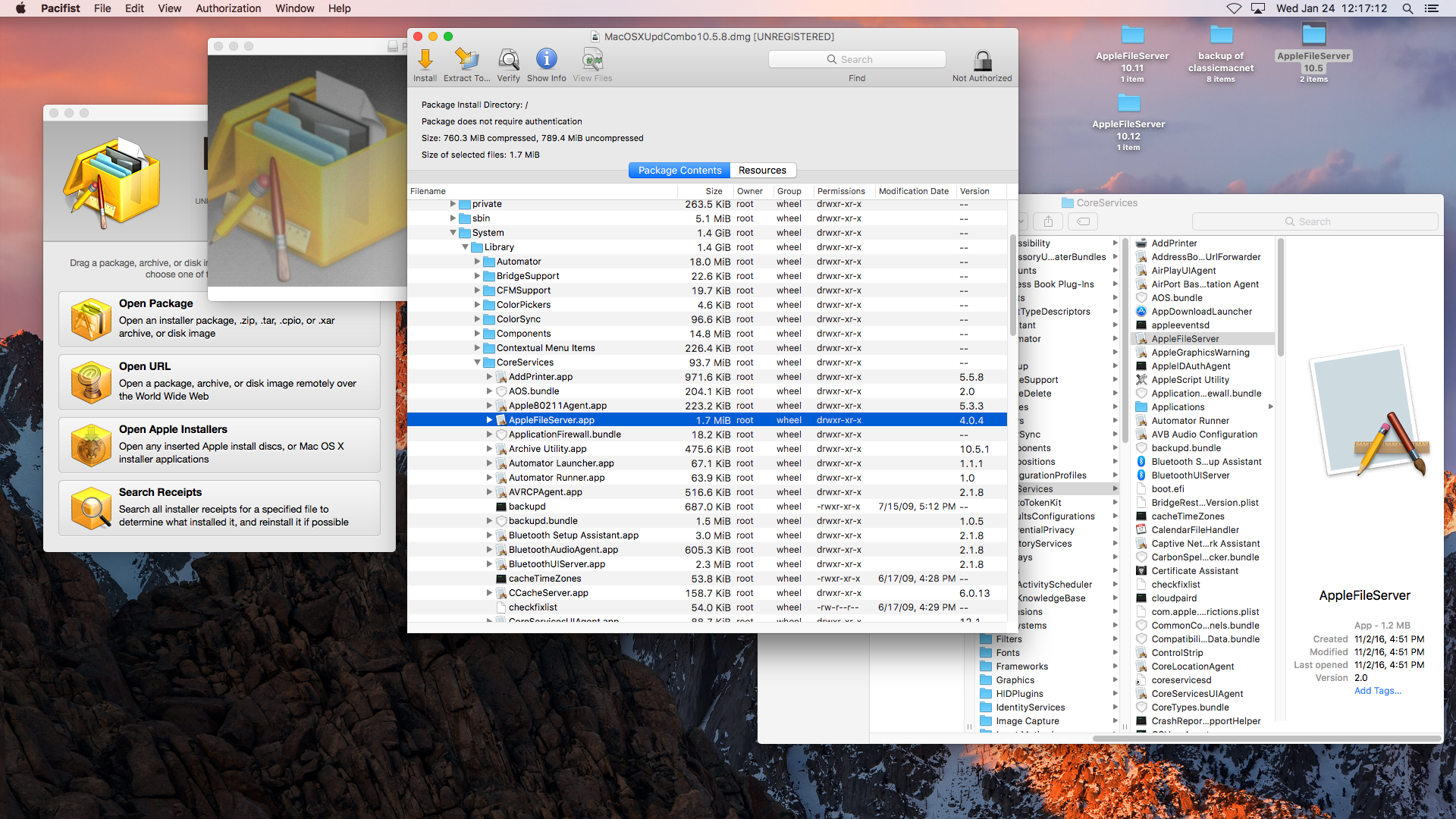
Task: Switch to the Resources tab
Action: [x=762, y=171]
